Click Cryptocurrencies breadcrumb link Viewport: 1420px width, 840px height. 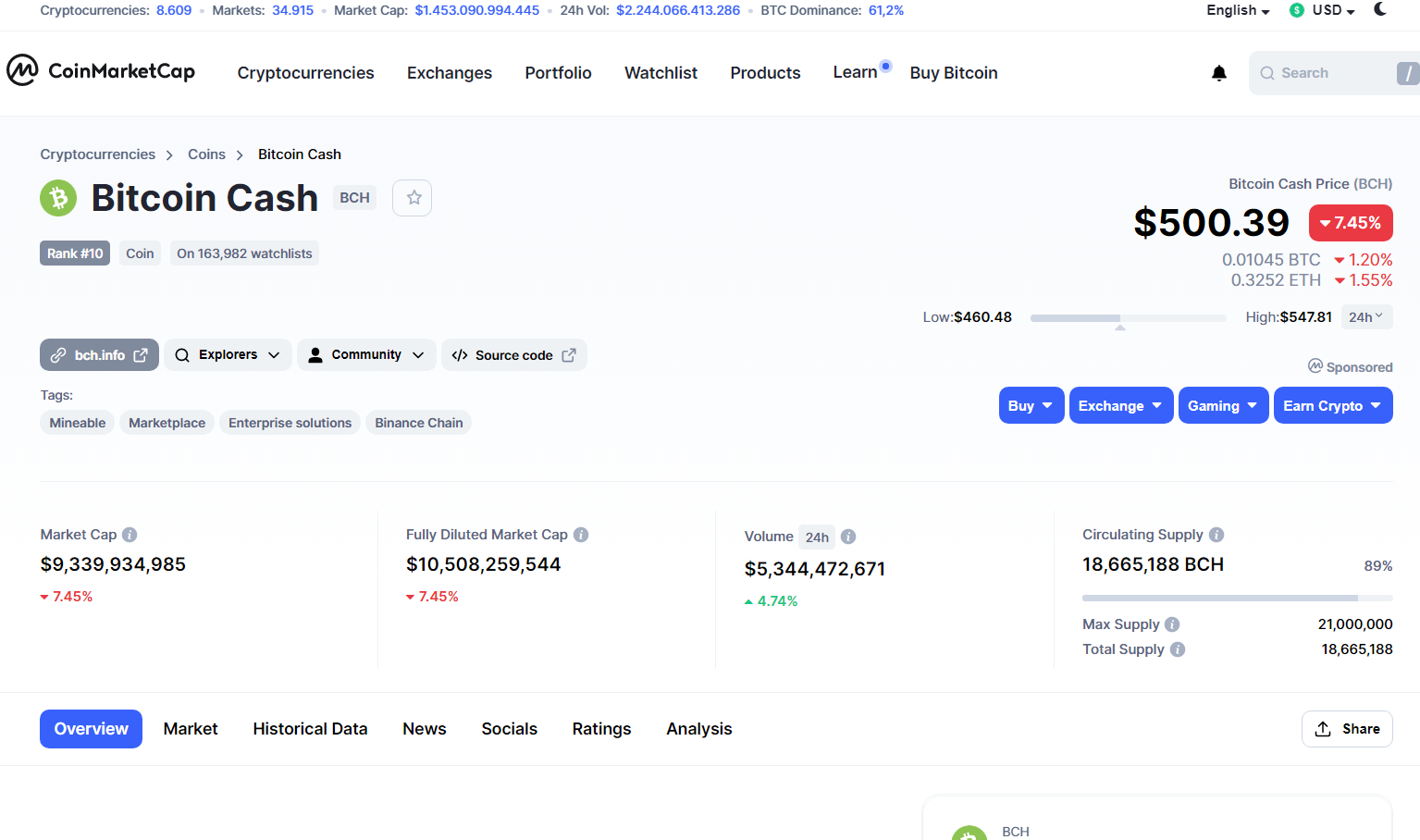pos(97,154)
